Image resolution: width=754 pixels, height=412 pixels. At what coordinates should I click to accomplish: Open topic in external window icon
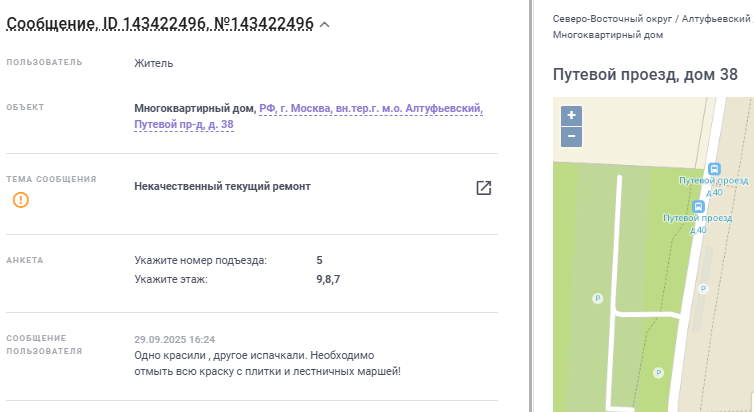click(484, 188)
